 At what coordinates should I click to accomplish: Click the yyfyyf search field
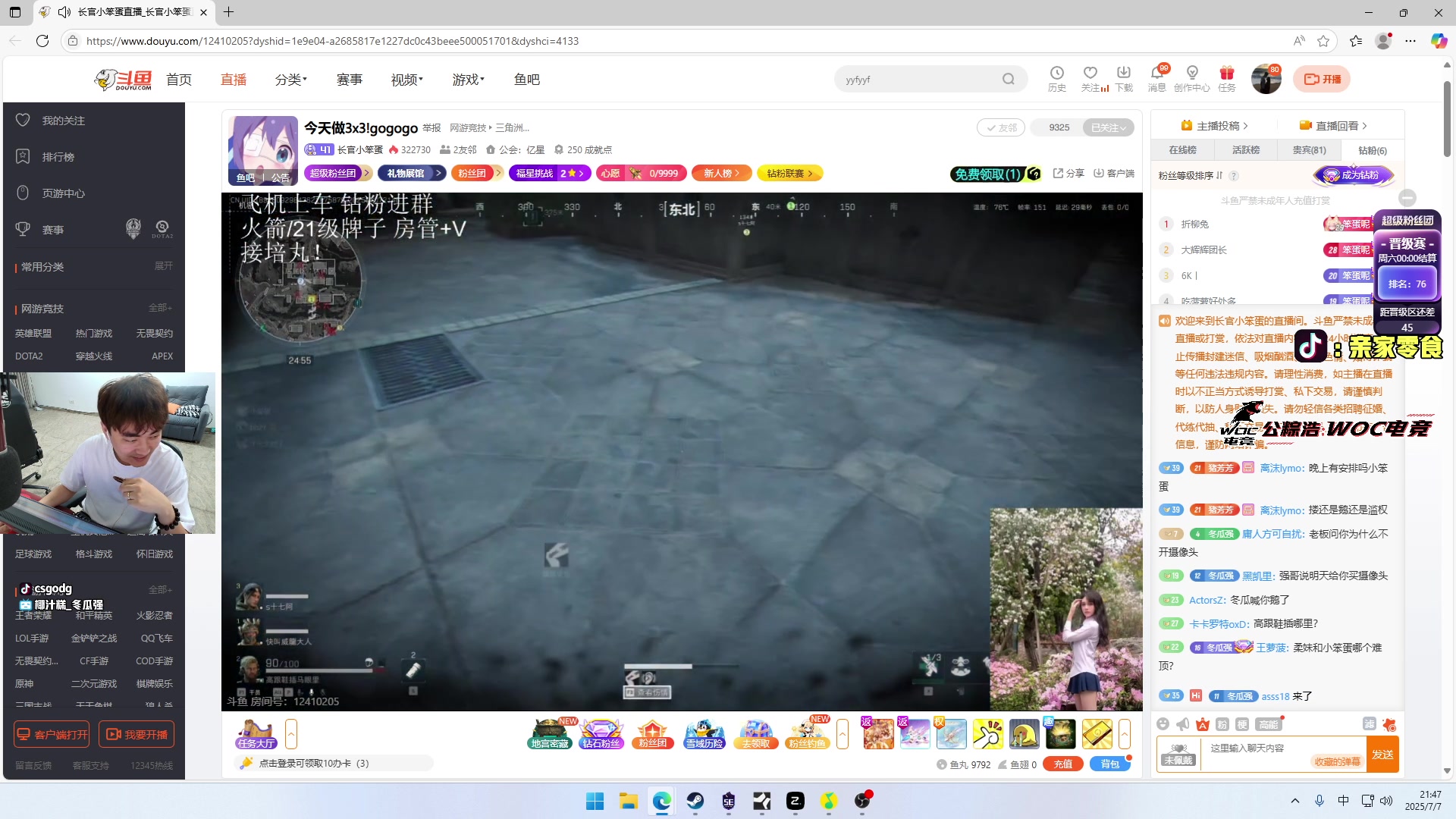[x=918, y=79]
